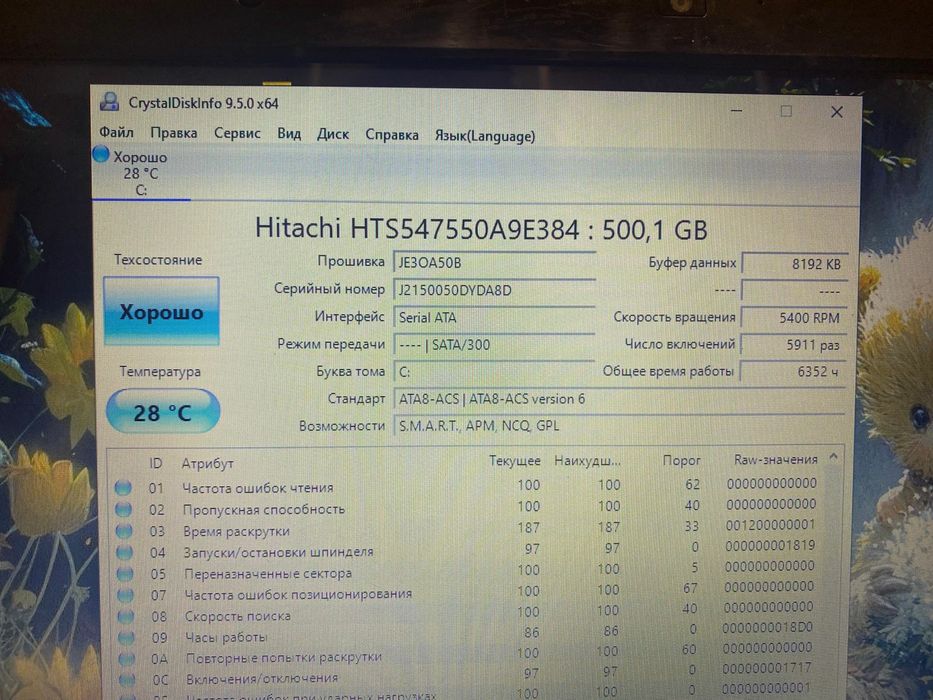This screenshot has width=933, height=700.
Task: Click raw value 000000001819
Action: click(x=769, y=545)
